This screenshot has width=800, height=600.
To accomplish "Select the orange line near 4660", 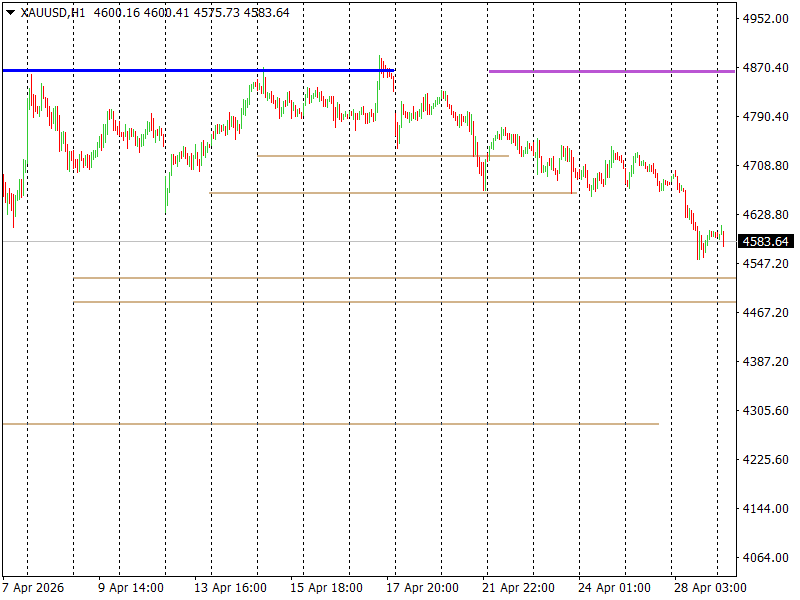I will pyautogui.click(x=390, y=192).
